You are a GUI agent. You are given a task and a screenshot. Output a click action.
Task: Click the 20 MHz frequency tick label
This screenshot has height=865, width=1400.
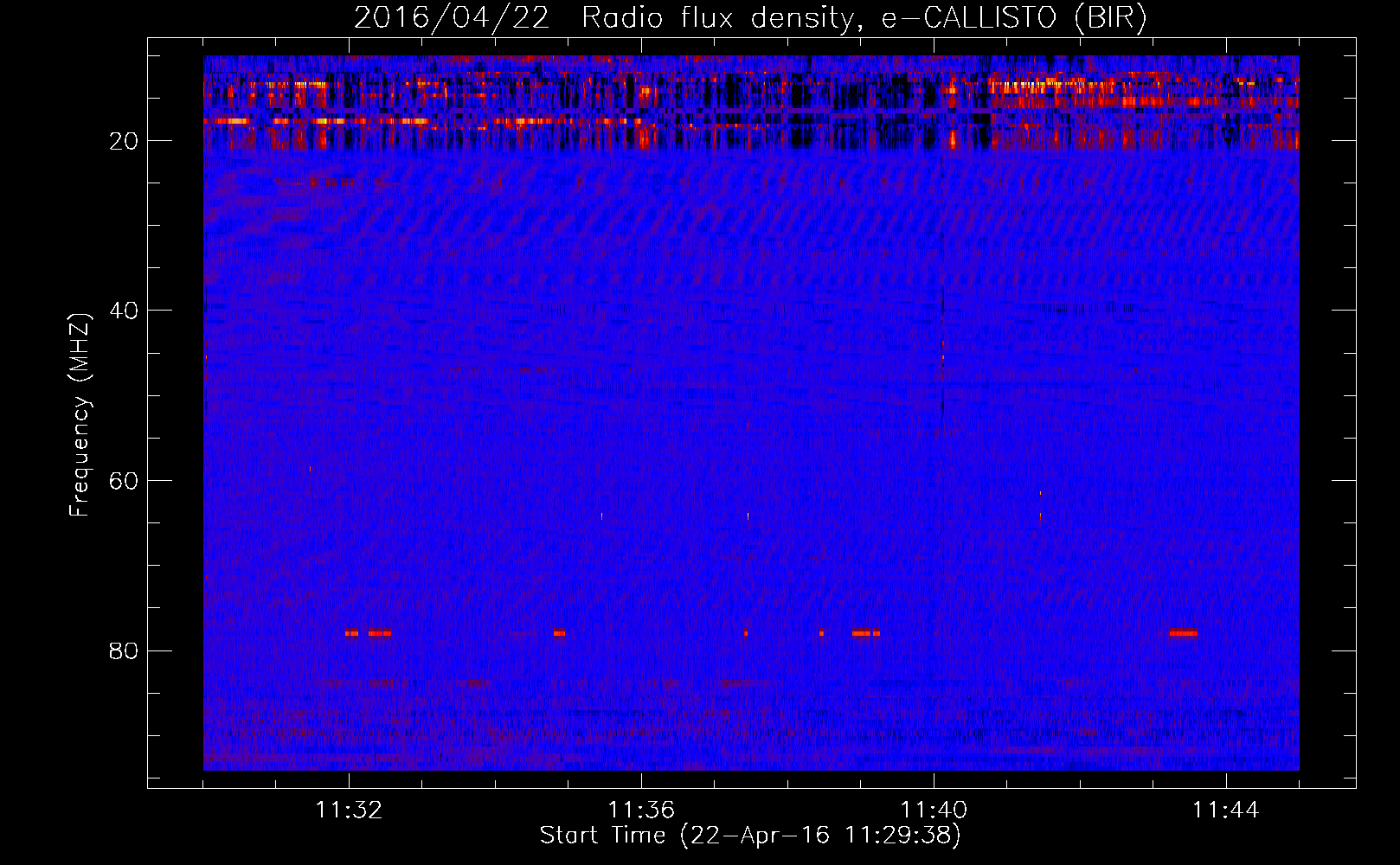pyautogui.click(x=124, y=141)
